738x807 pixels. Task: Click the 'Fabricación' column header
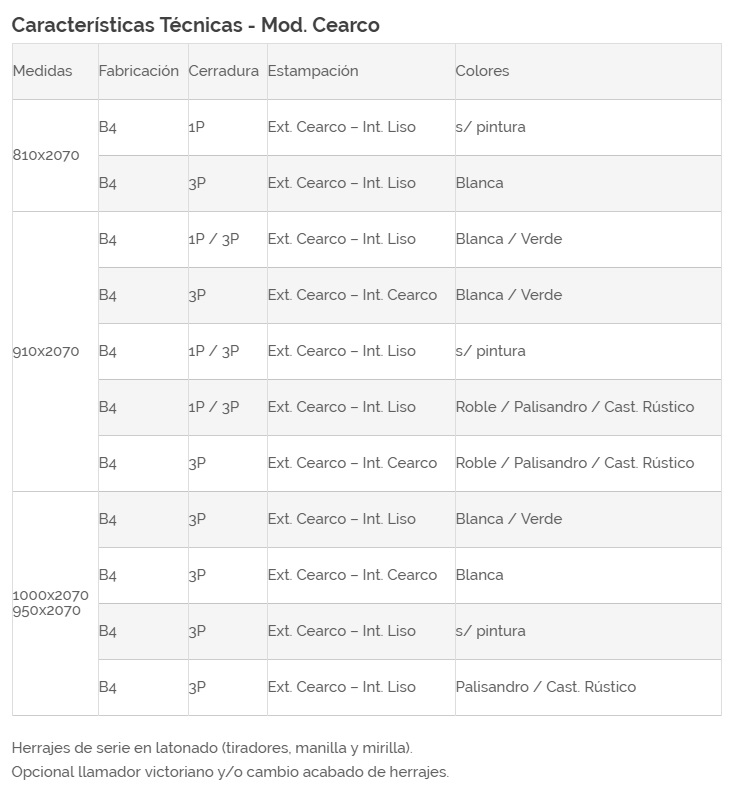[x=138, y=71]
